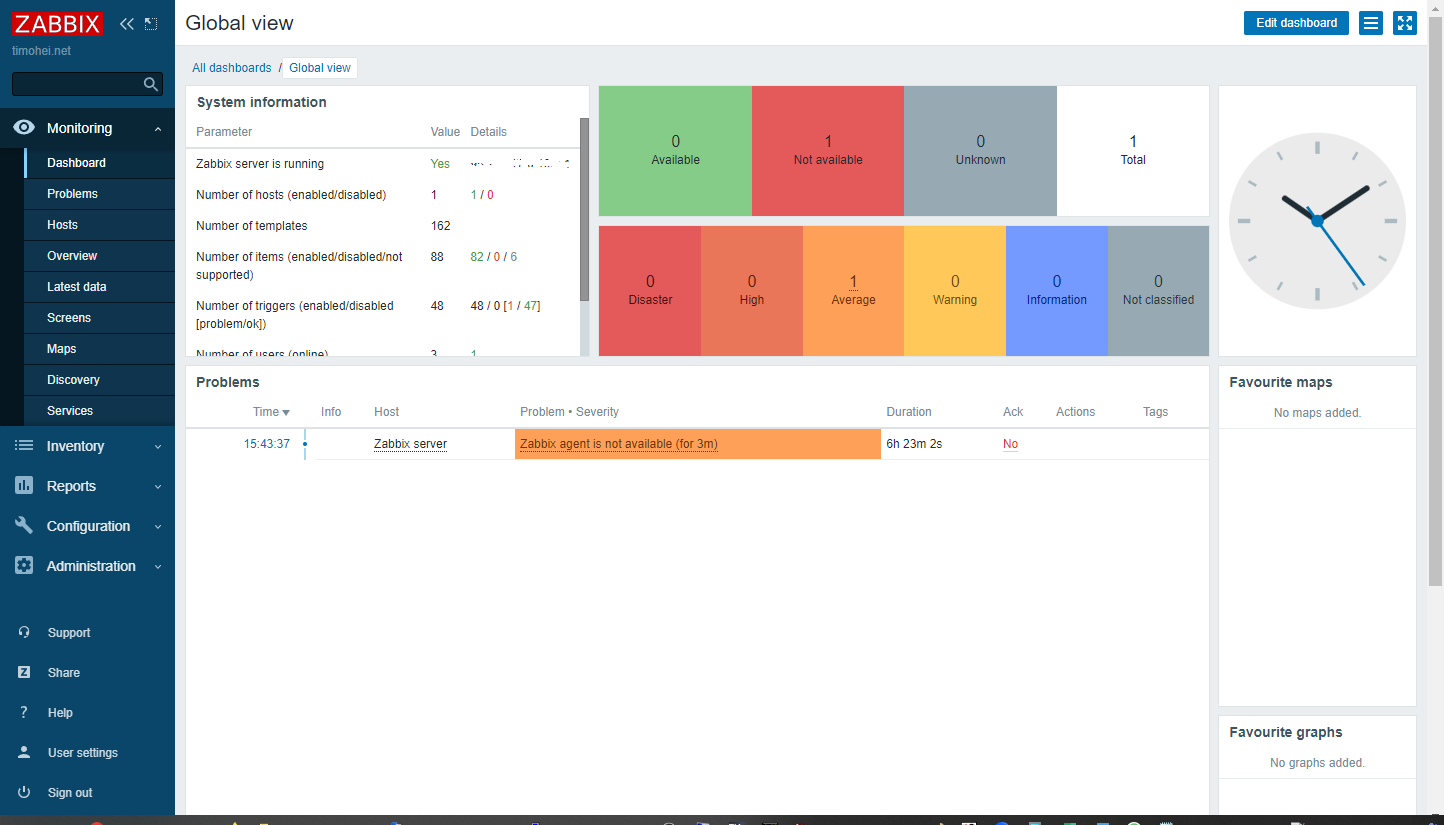Click the orange Average severity tile
1444x825 pixels.
[x=853, y=291]
